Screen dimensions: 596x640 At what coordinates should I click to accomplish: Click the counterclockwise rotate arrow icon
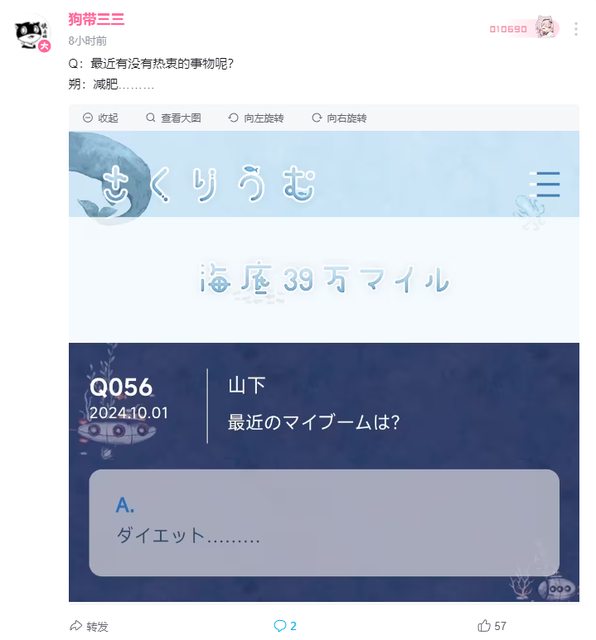(x=233, y=118)
